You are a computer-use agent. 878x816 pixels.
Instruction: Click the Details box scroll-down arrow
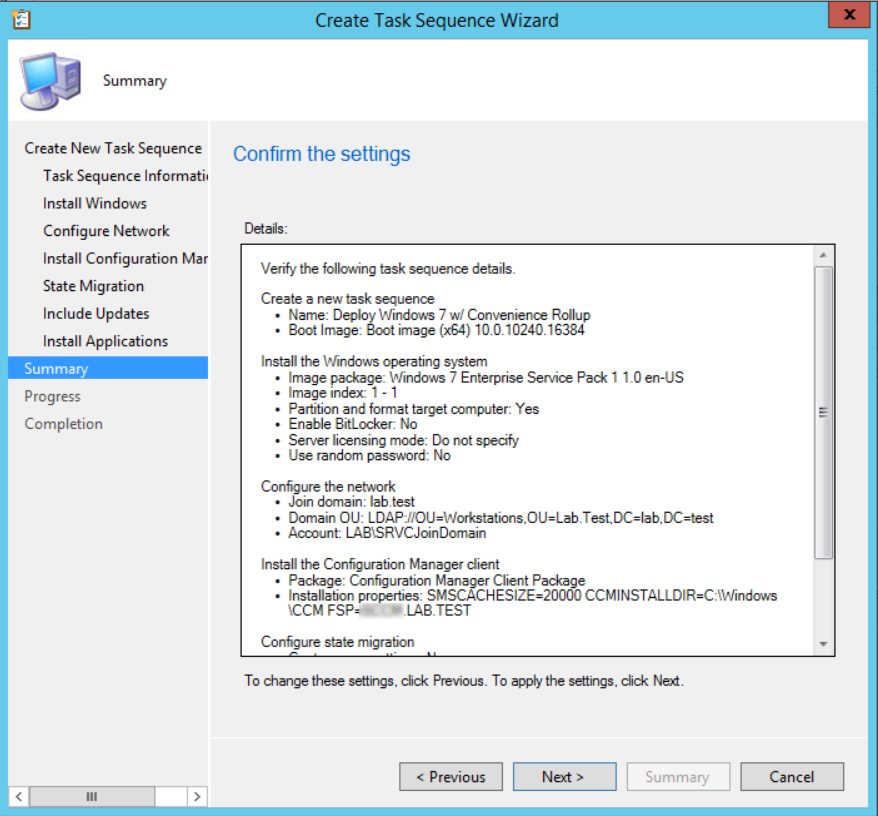click(823, 644)
